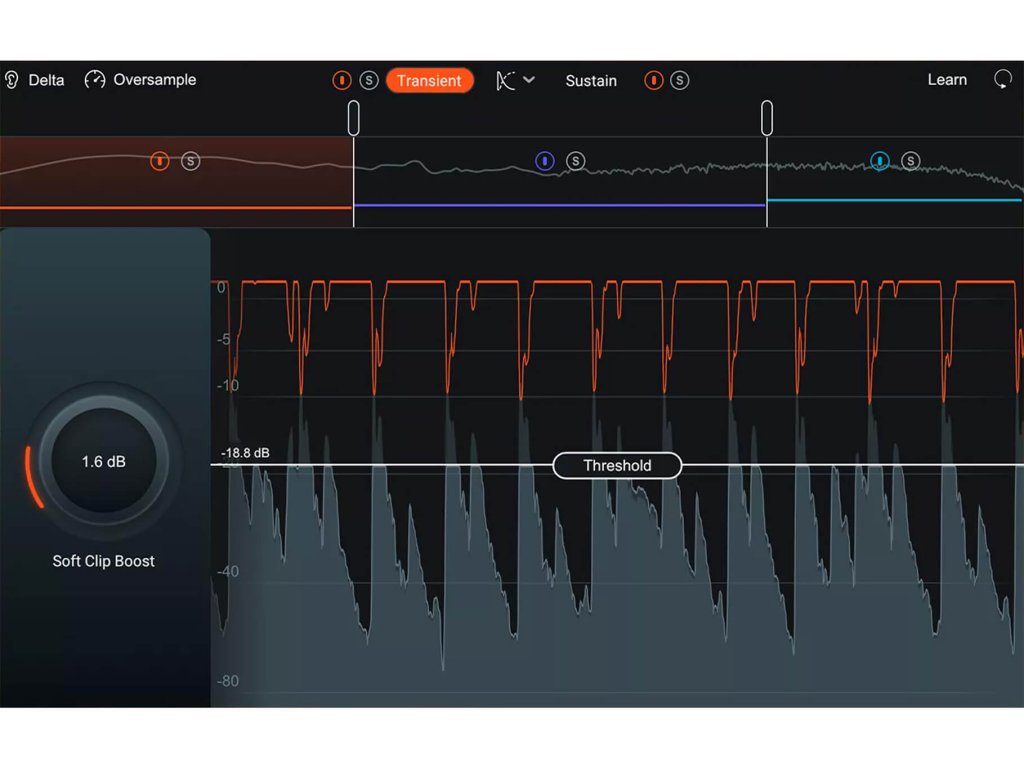Click the transient curve shape icon
The image size is (1024, 768).
pyautogui.click(x=505, y=80)
